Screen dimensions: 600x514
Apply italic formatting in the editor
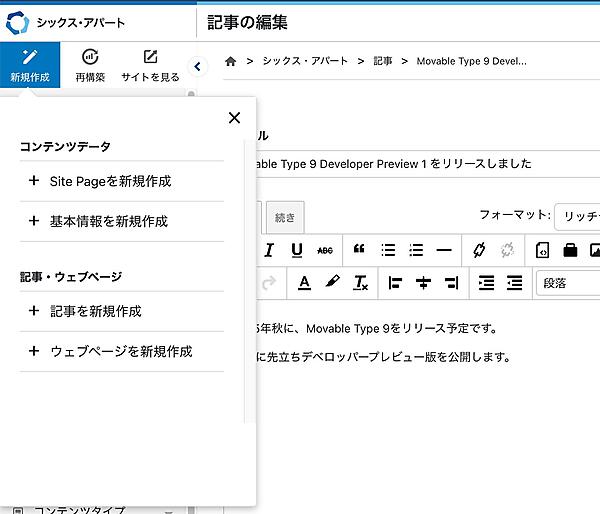(269, 250)
